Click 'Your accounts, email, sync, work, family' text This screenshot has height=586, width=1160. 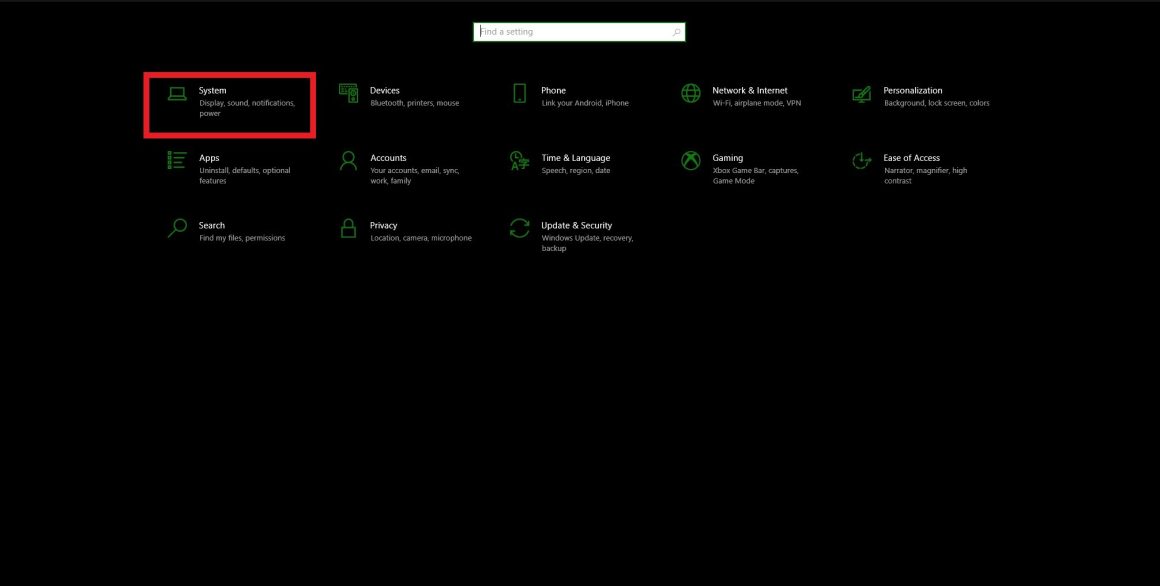(x=415, y=175)
